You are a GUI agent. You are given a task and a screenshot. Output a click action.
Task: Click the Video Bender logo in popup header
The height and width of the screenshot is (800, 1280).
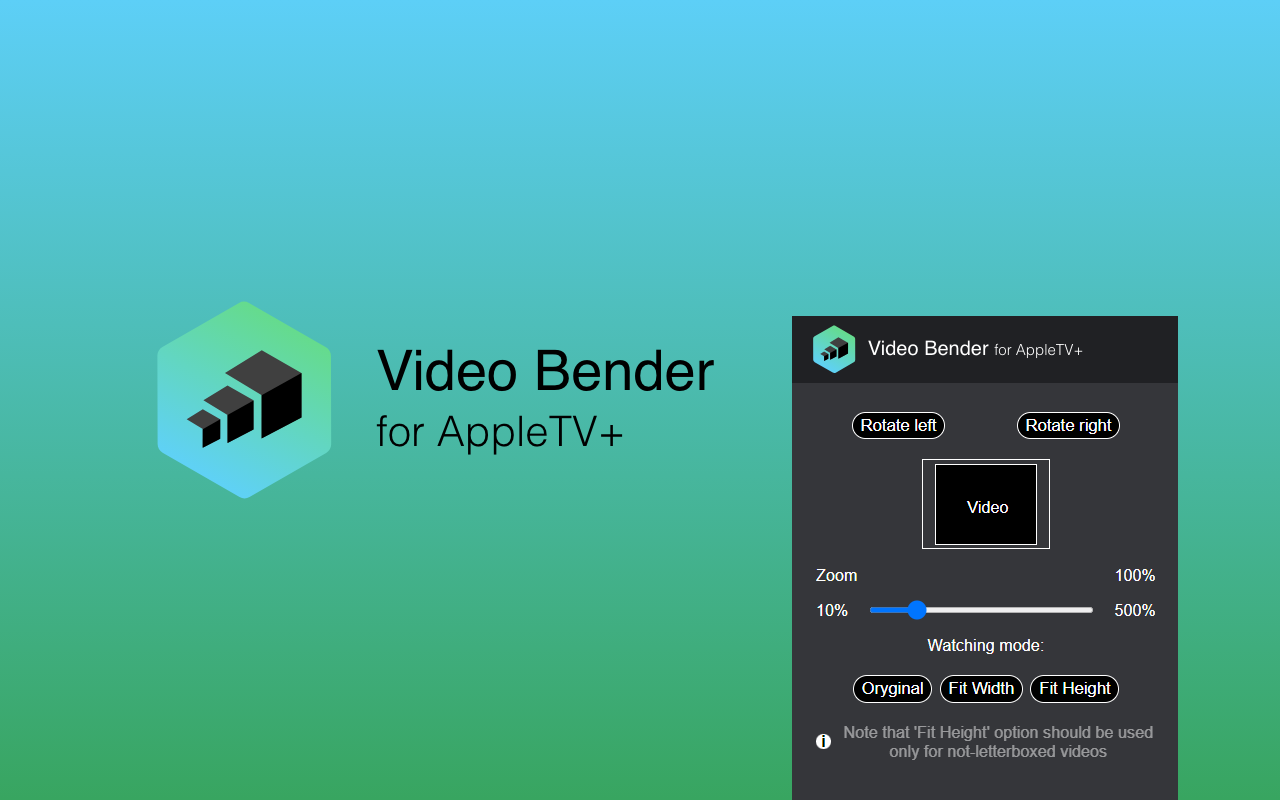(834, 349)
